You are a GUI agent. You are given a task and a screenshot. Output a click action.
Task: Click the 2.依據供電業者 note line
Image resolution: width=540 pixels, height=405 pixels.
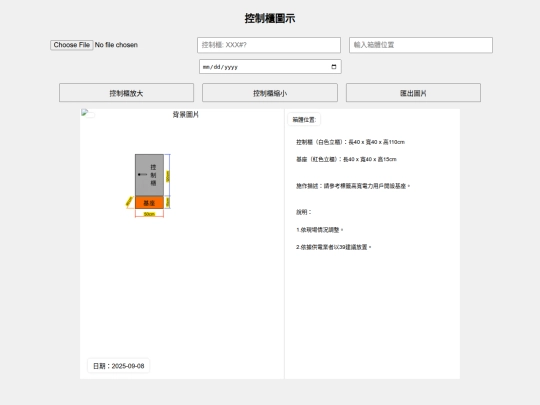(x=333, y=247)
